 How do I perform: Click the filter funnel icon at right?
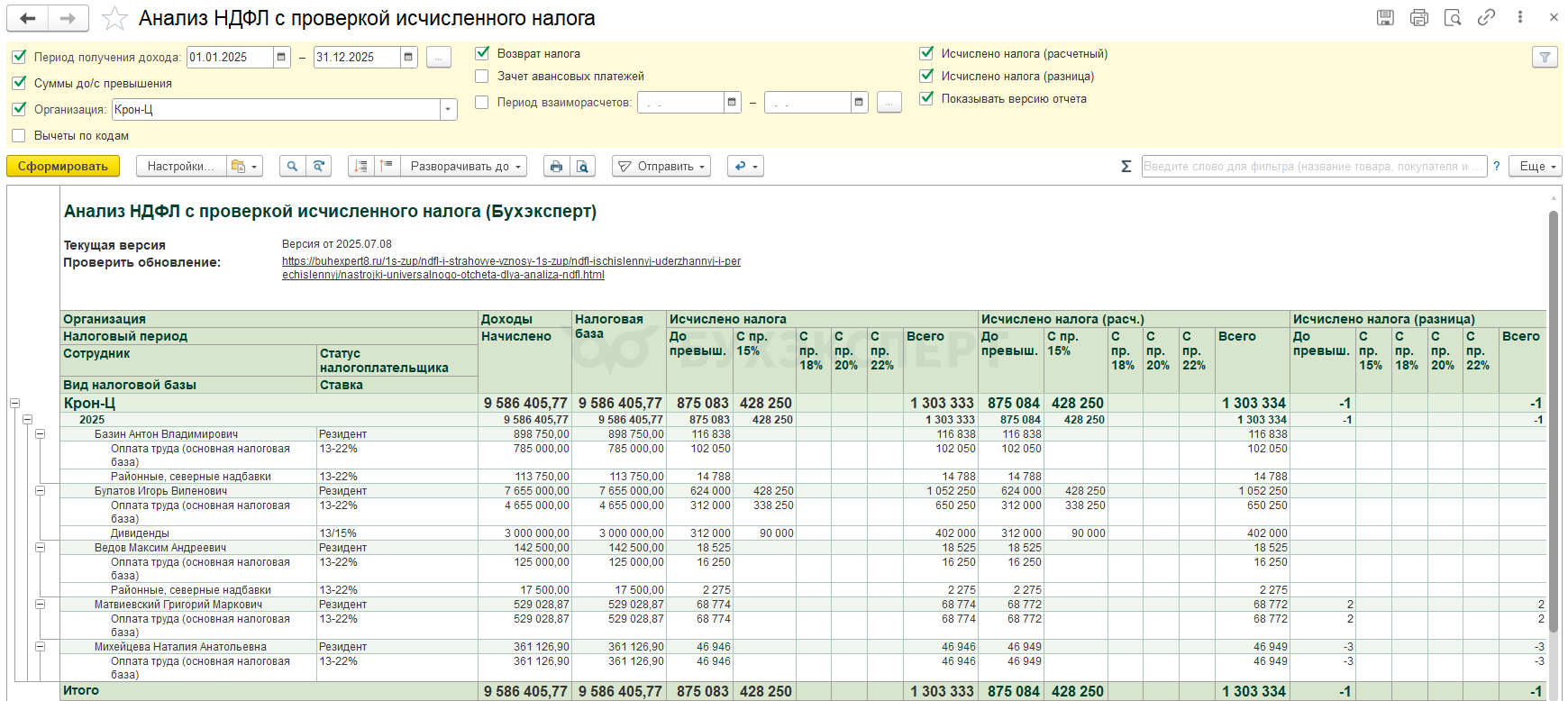click(1545, 58)
